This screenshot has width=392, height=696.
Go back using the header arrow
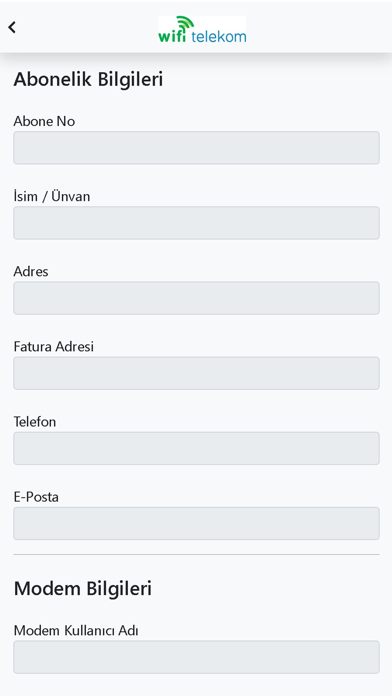coord(12,28)
